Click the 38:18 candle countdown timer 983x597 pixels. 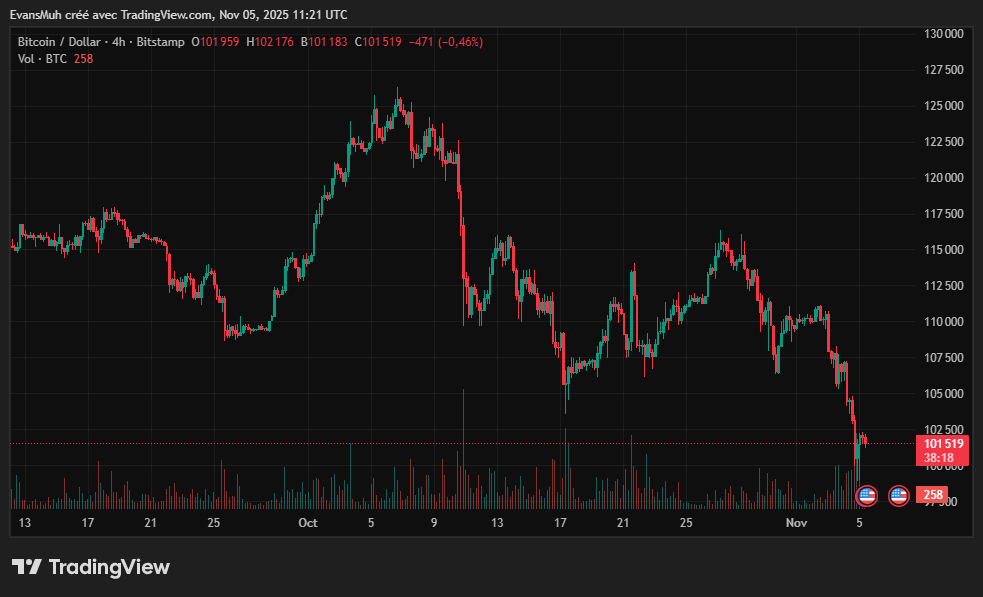pos(938,458)
